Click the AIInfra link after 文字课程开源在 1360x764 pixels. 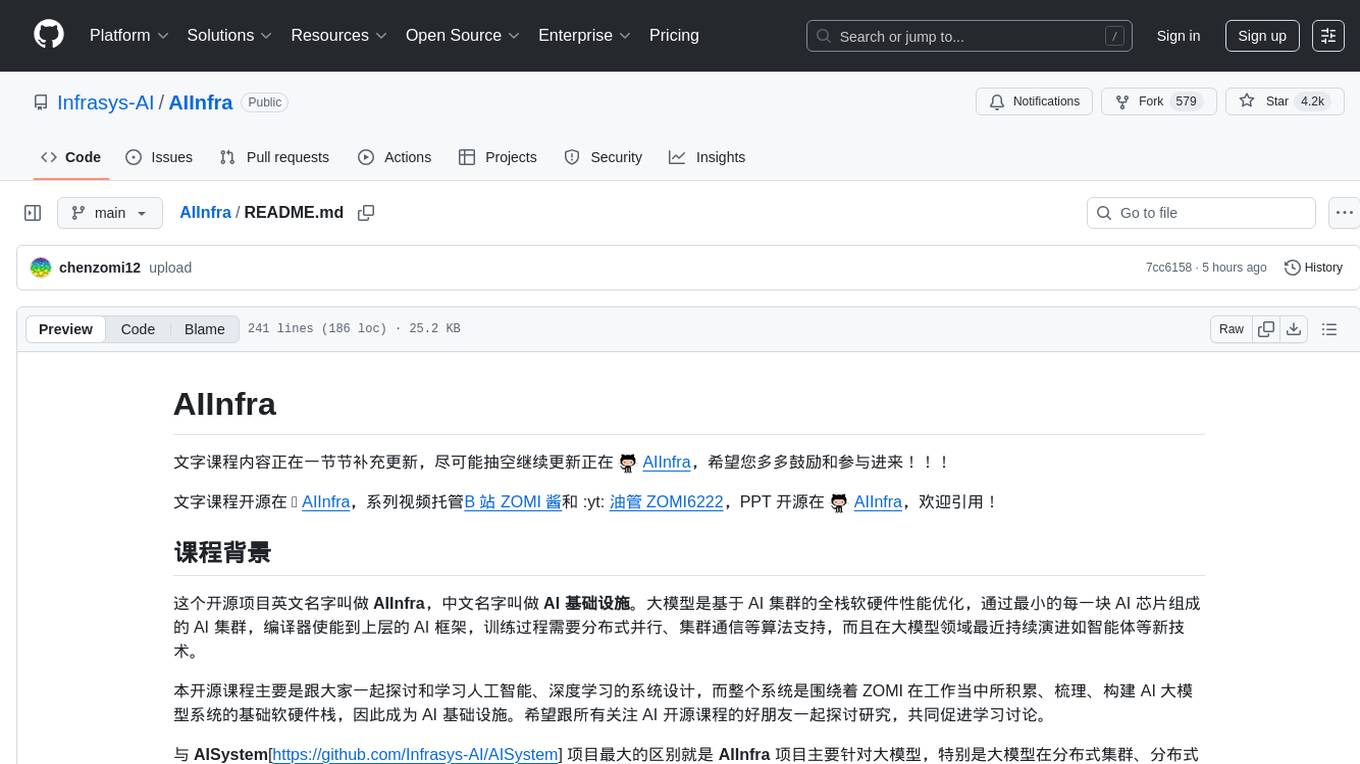pos(326,502)
